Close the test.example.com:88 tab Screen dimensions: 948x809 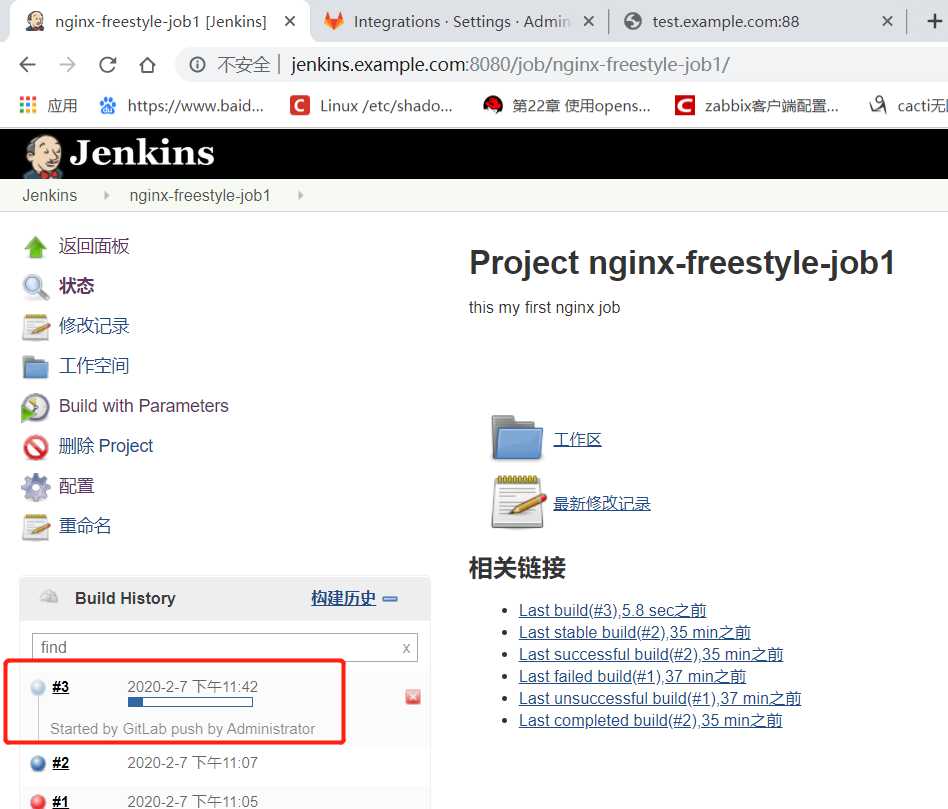pyautogui.click(x=887, y=22)
